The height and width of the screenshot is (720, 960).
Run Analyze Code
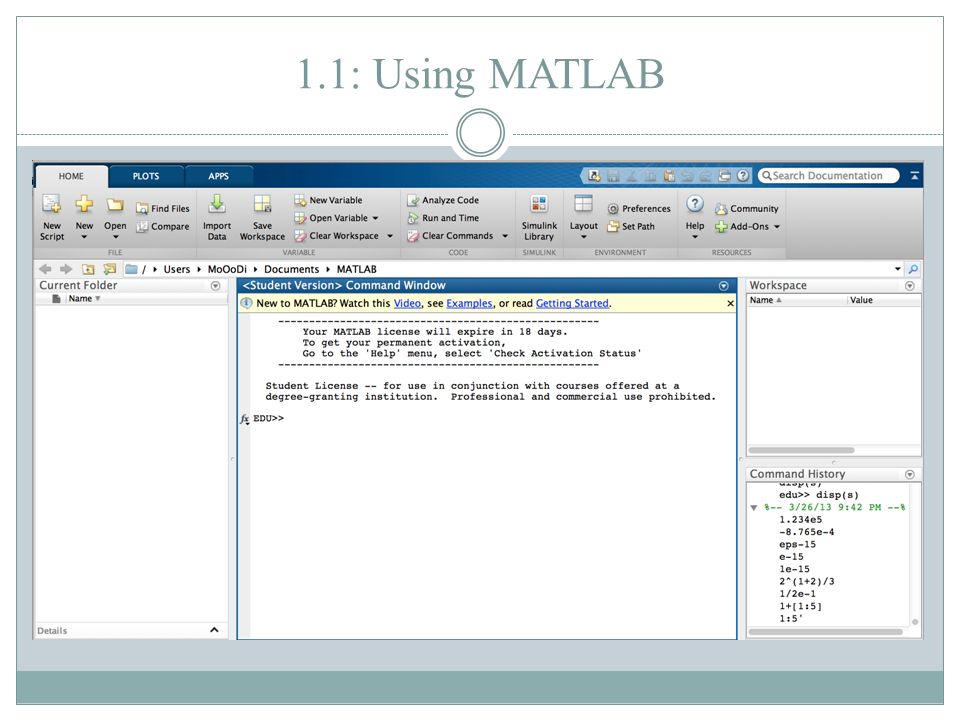[x=443, y=200]
